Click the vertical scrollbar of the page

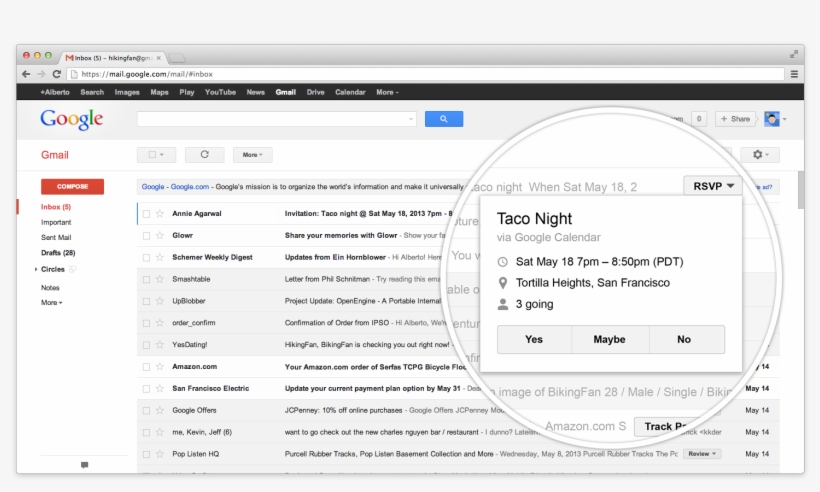(801, 190)
